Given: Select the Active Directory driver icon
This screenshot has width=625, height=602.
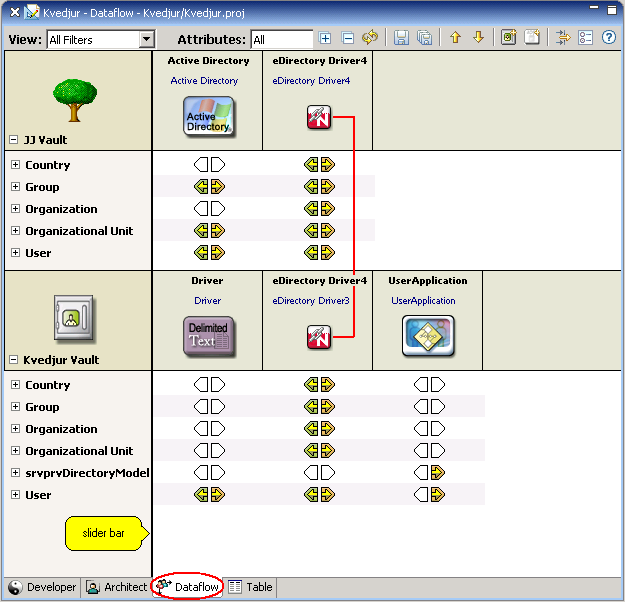Looking at the screenshot, I should click(208, 117).
